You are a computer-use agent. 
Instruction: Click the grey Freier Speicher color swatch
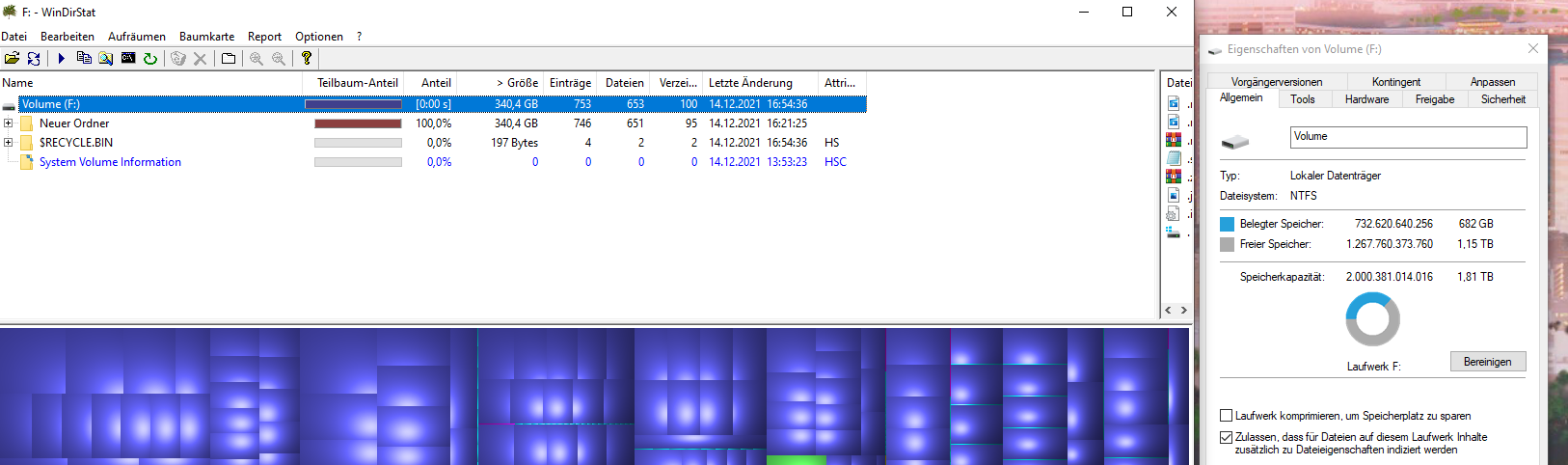tap(1227, 245)
